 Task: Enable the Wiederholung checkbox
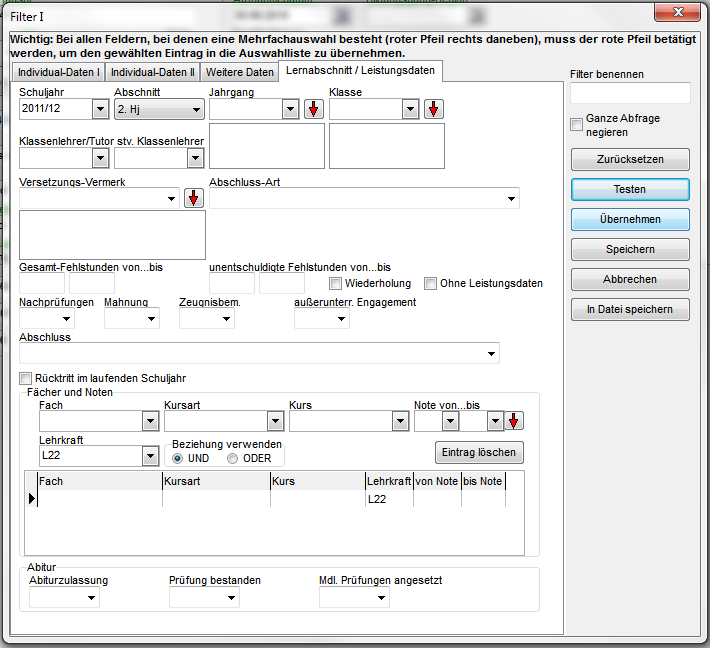[336, 283]
